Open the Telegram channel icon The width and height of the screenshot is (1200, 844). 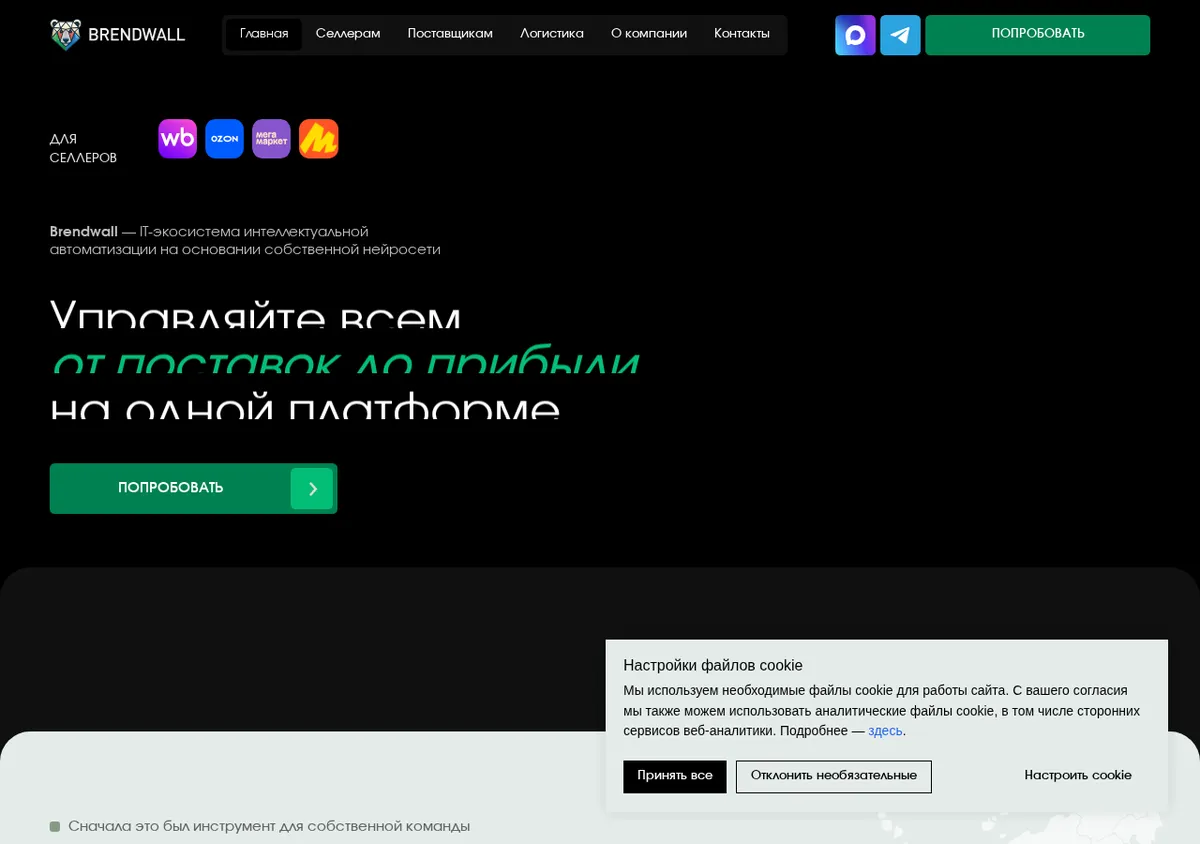click(x=900, y=35)
